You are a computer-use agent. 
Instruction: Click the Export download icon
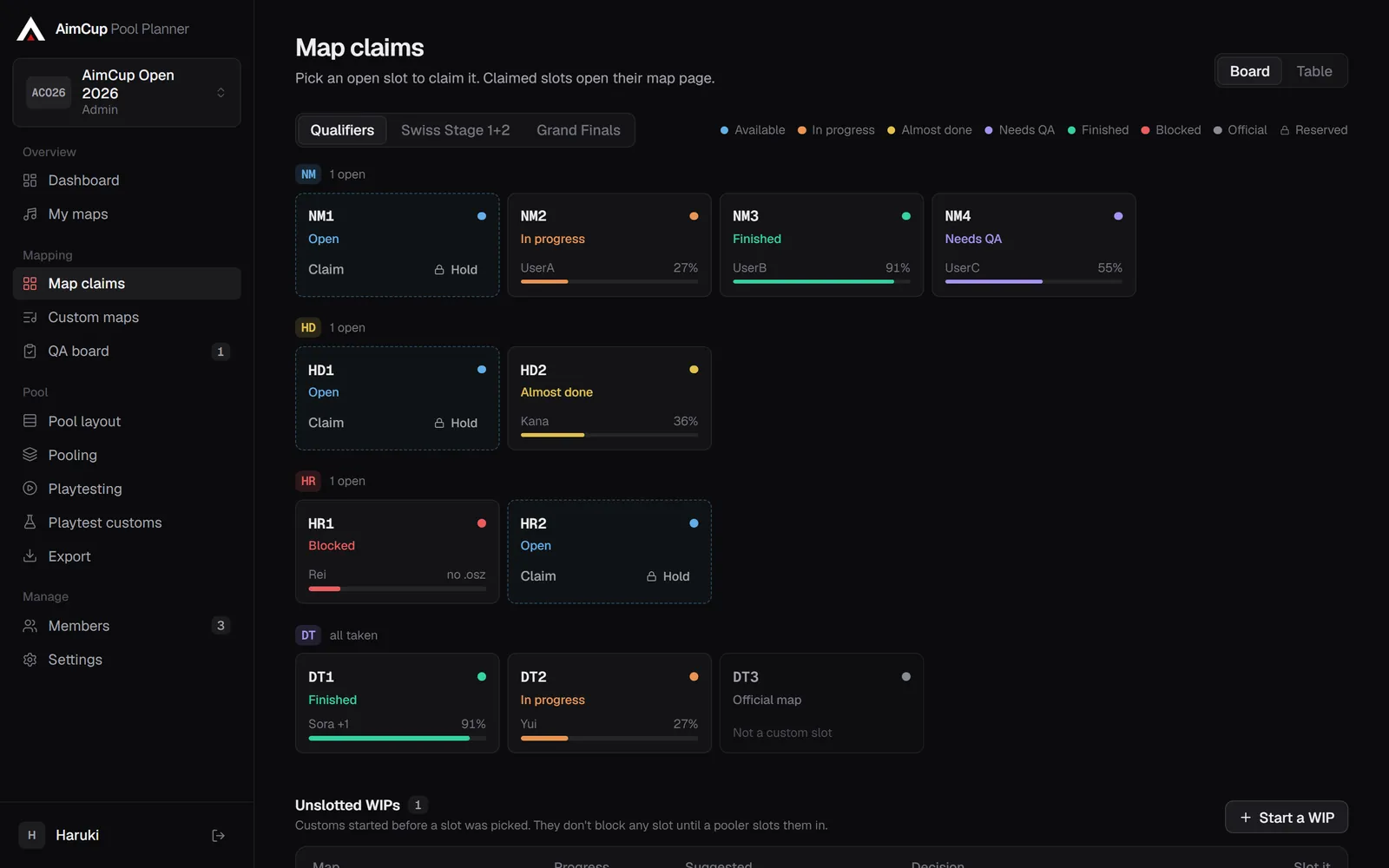click(30, 556)
